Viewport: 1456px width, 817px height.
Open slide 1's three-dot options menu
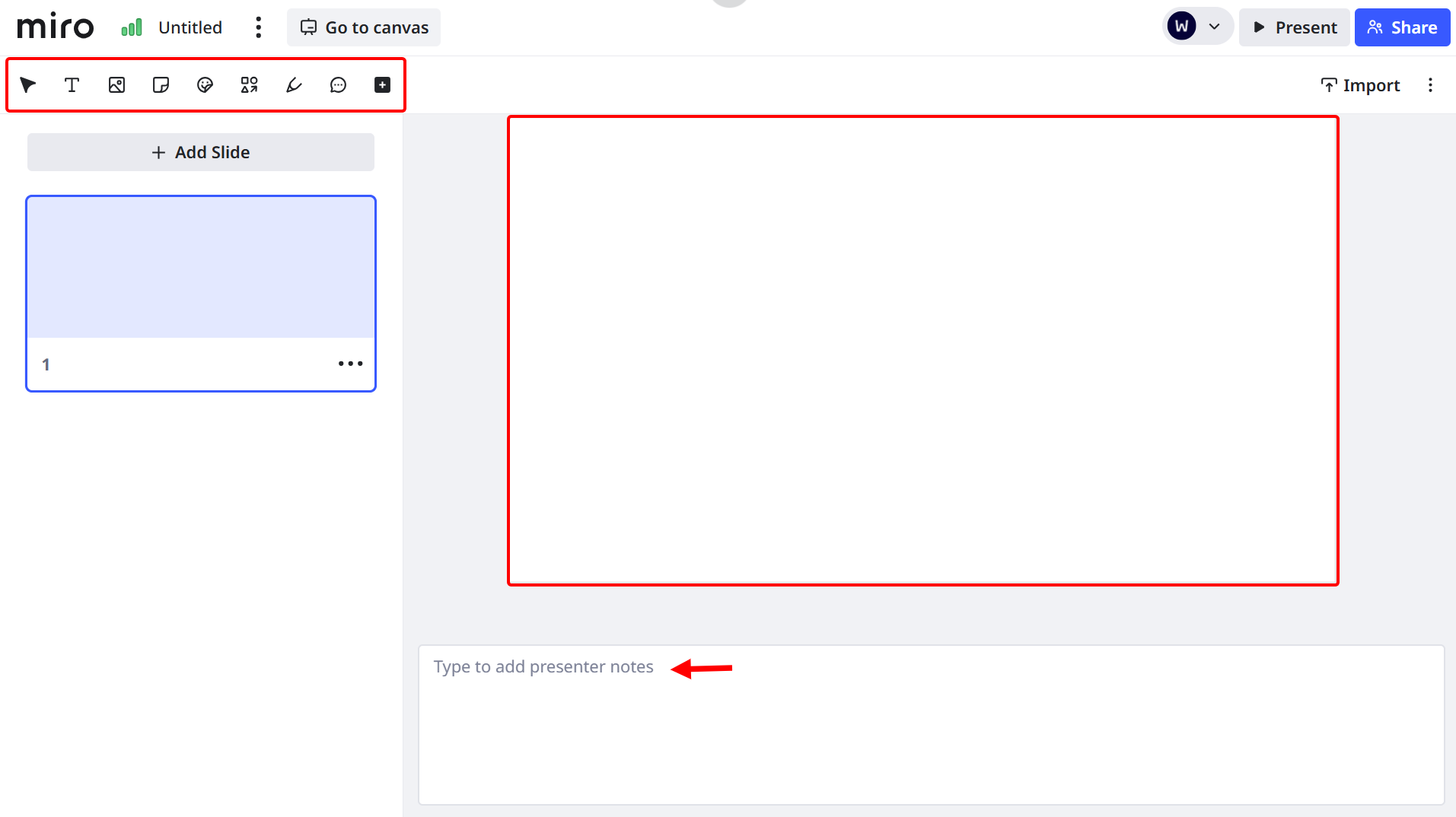pos(350,364)
